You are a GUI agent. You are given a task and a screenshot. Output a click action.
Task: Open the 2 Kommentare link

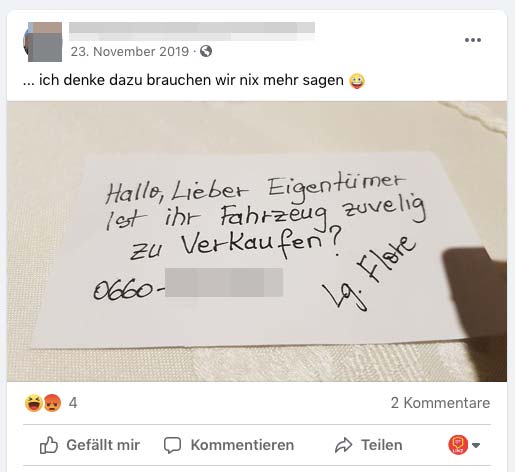[440, 403]
